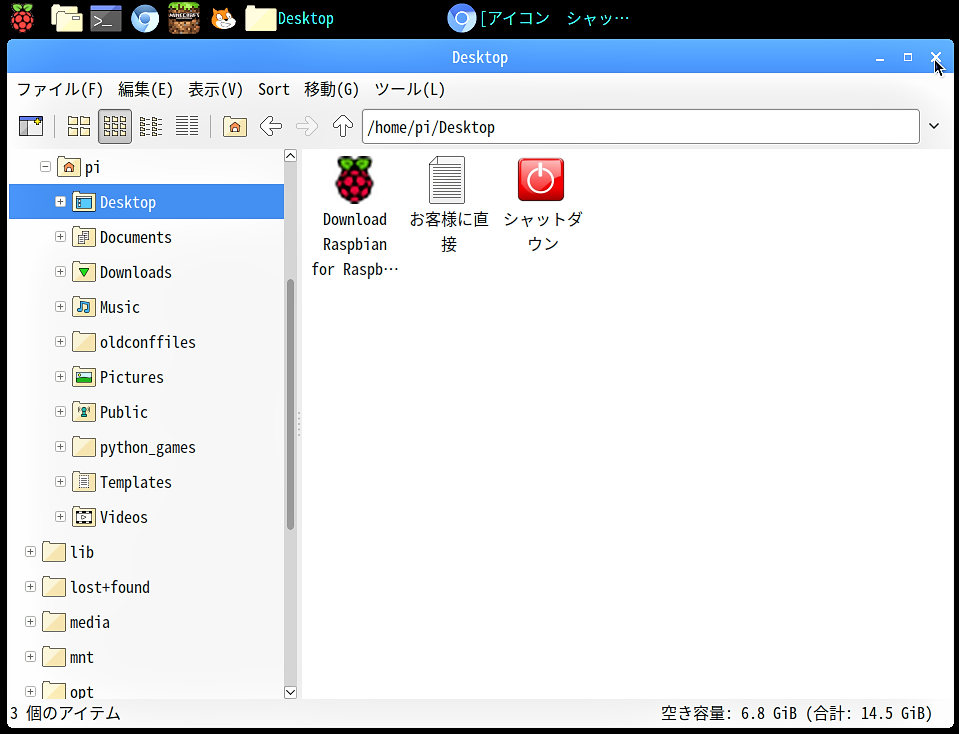Image resolution: width=959 pixels, height=734 pixels.
Task: Open the 移動(G) menu
Action: [x=331, y=90]
